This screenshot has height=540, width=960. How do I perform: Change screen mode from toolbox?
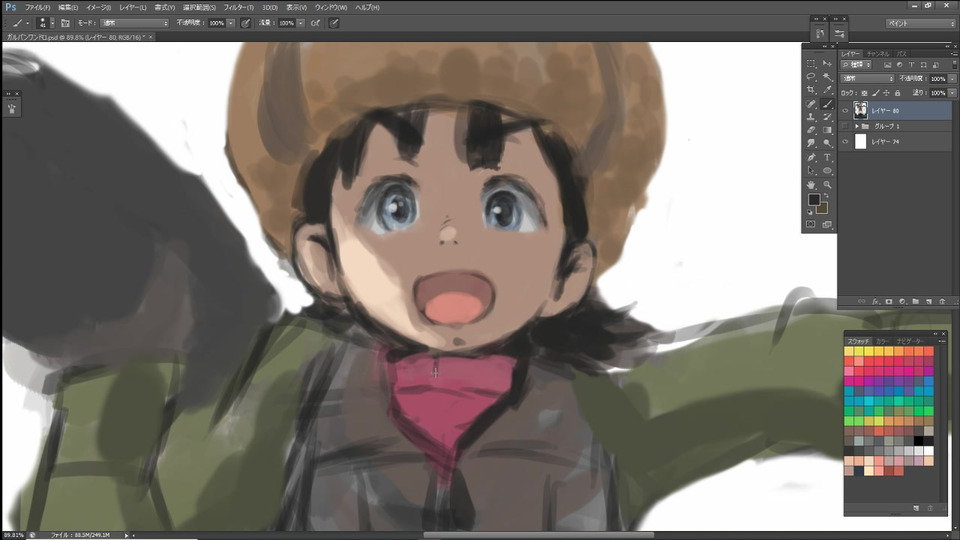coord(827,225)
